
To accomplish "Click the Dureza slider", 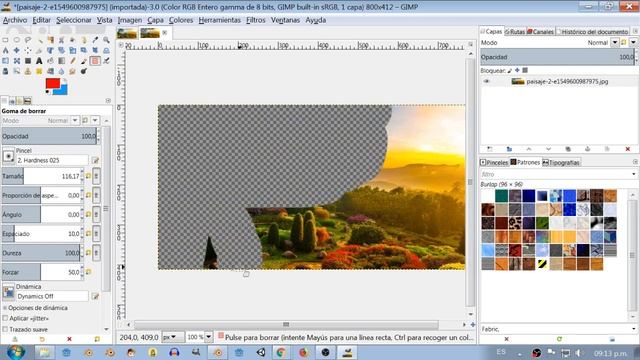I will tap(41, 253).
